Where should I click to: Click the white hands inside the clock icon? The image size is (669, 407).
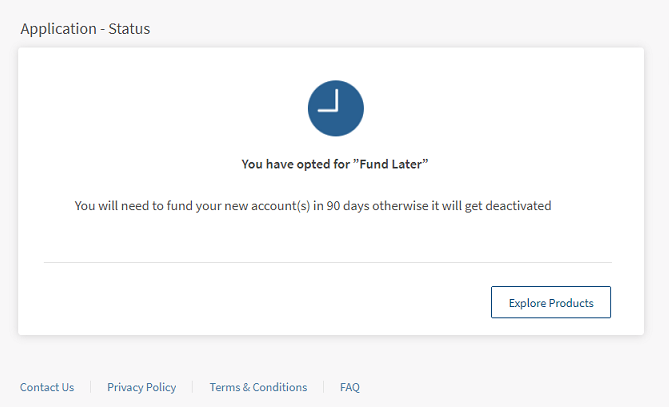[x=331, y=103]
